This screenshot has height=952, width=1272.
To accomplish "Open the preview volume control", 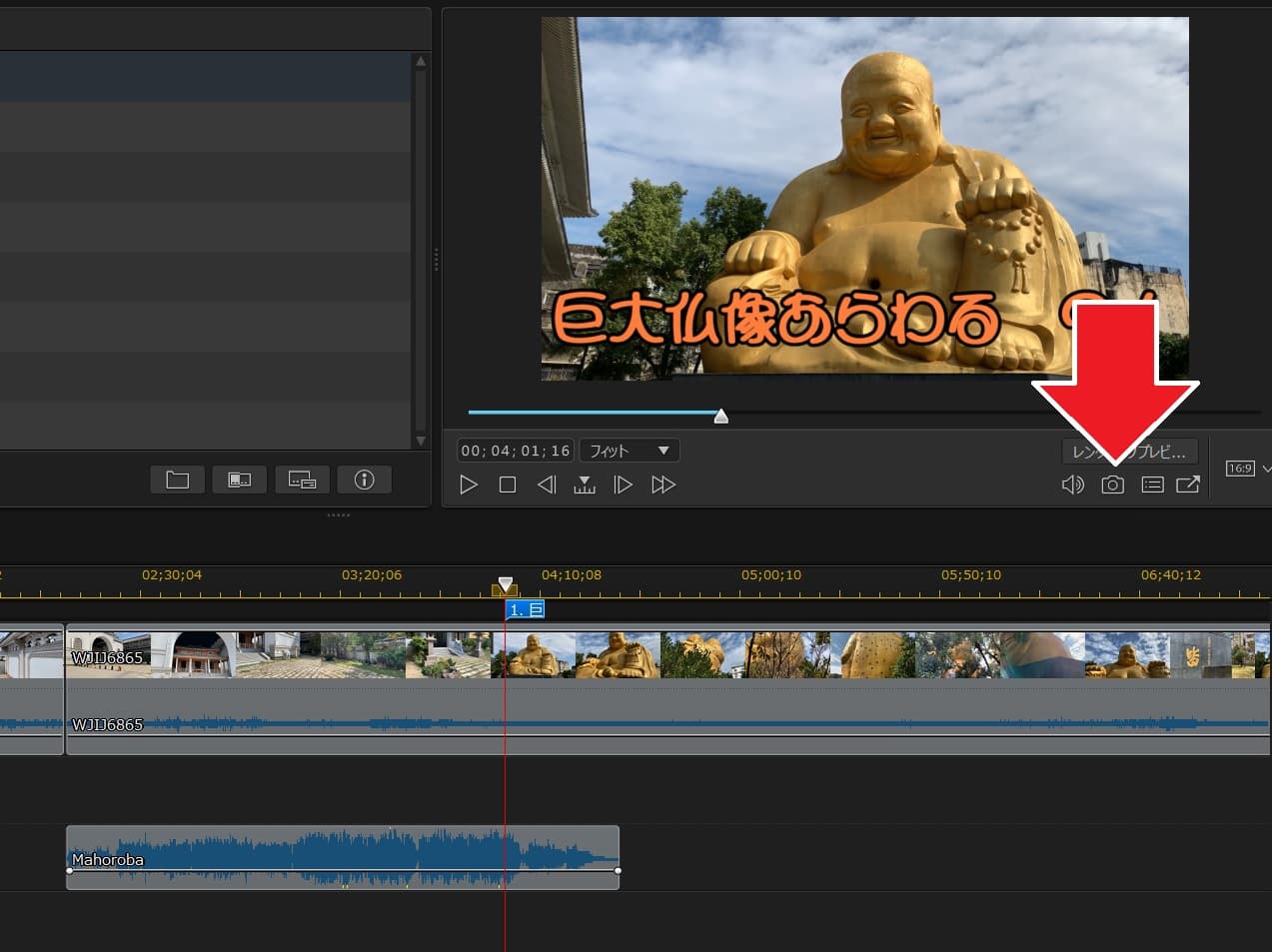I will point(1072,484).
